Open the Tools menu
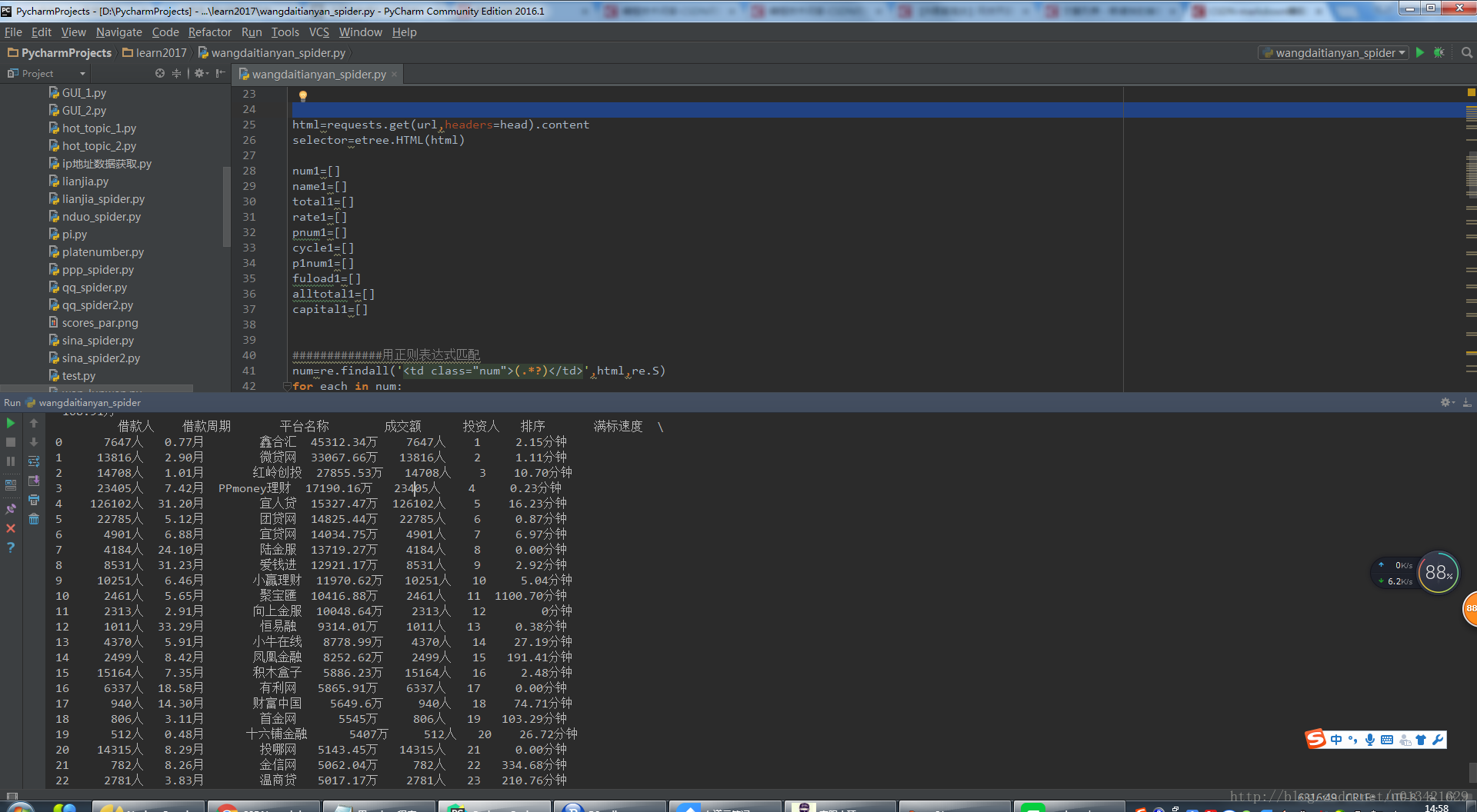 pyautogui.click(x=285, y=32)
